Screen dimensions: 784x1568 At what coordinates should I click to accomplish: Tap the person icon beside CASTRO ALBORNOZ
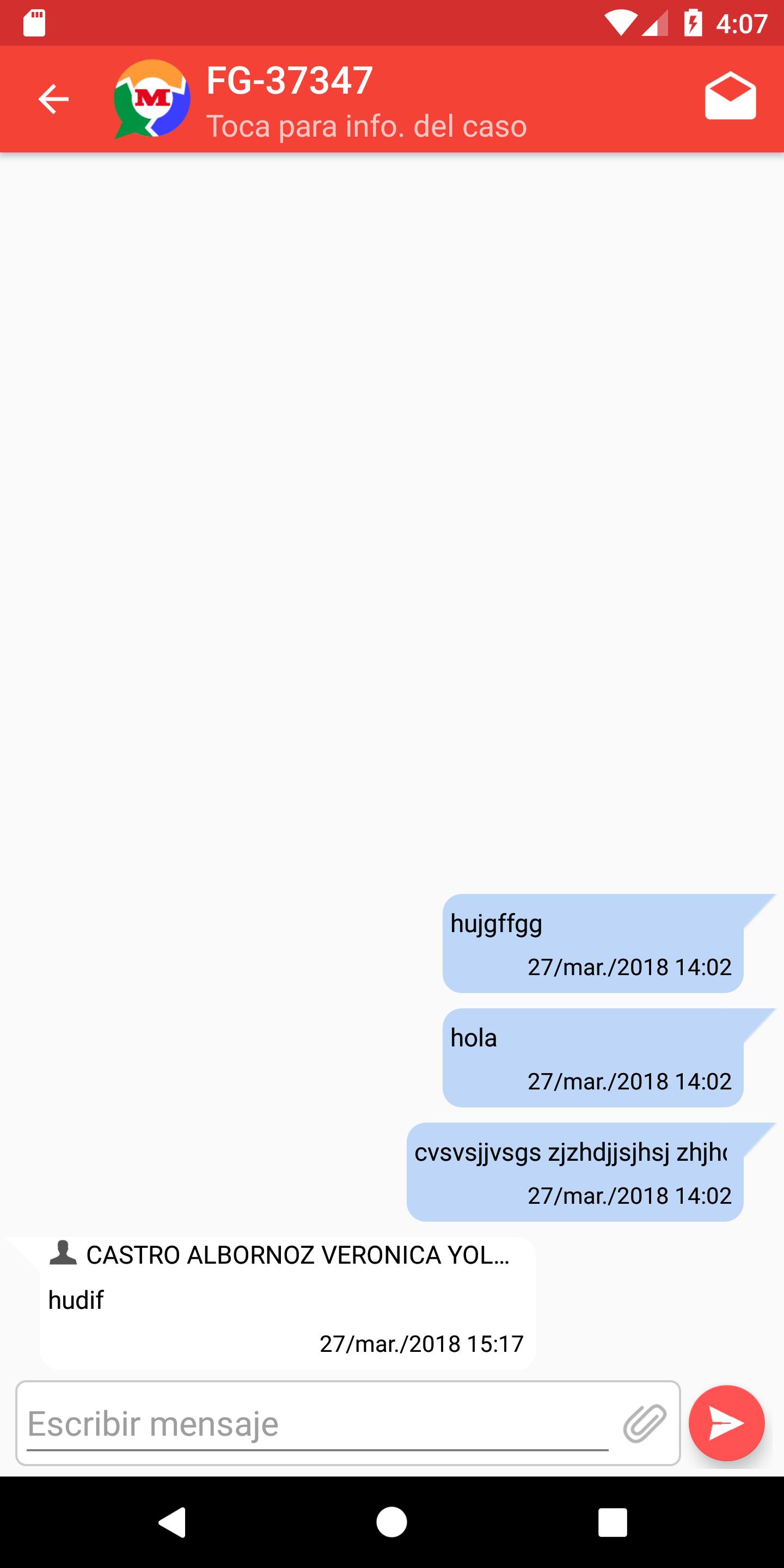pyautogui.click(x=63, y=1254)
